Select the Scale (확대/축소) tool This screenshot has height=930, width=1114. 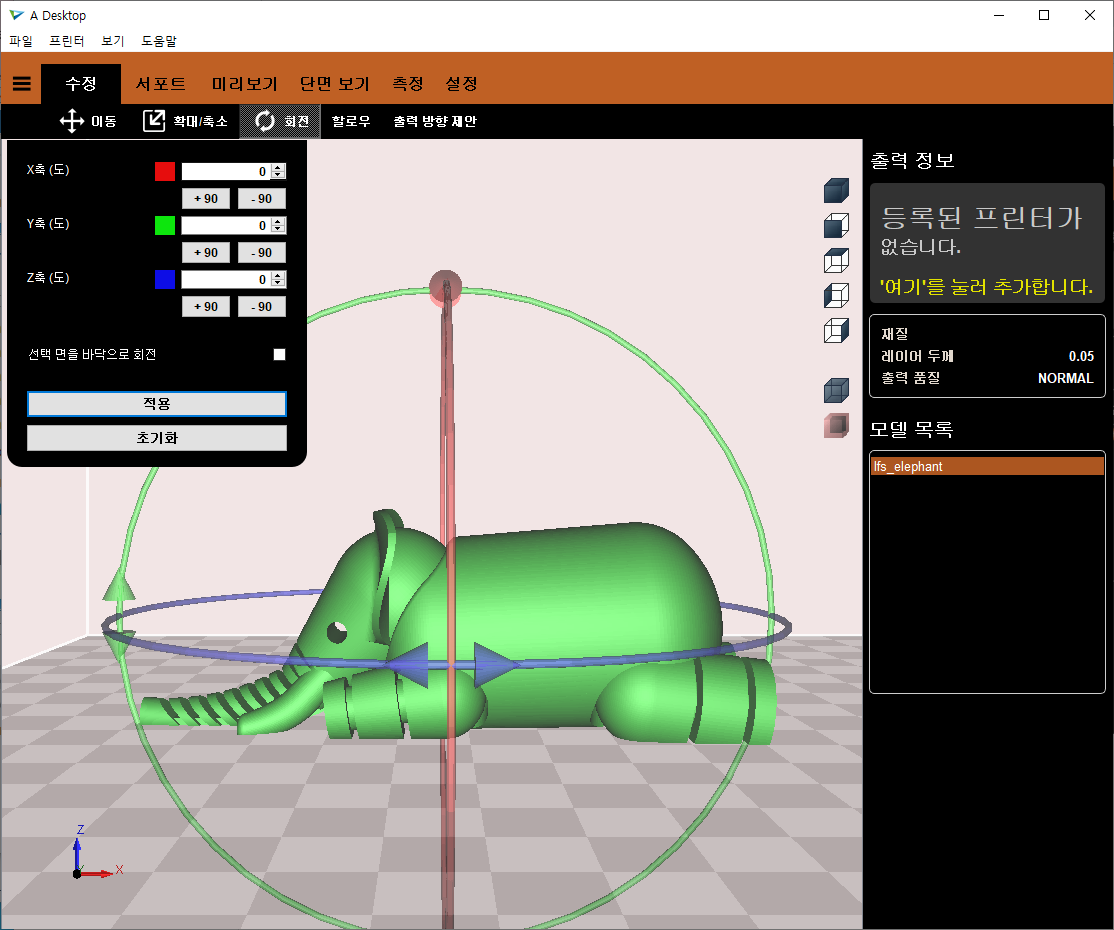click(x=185, y=121)
